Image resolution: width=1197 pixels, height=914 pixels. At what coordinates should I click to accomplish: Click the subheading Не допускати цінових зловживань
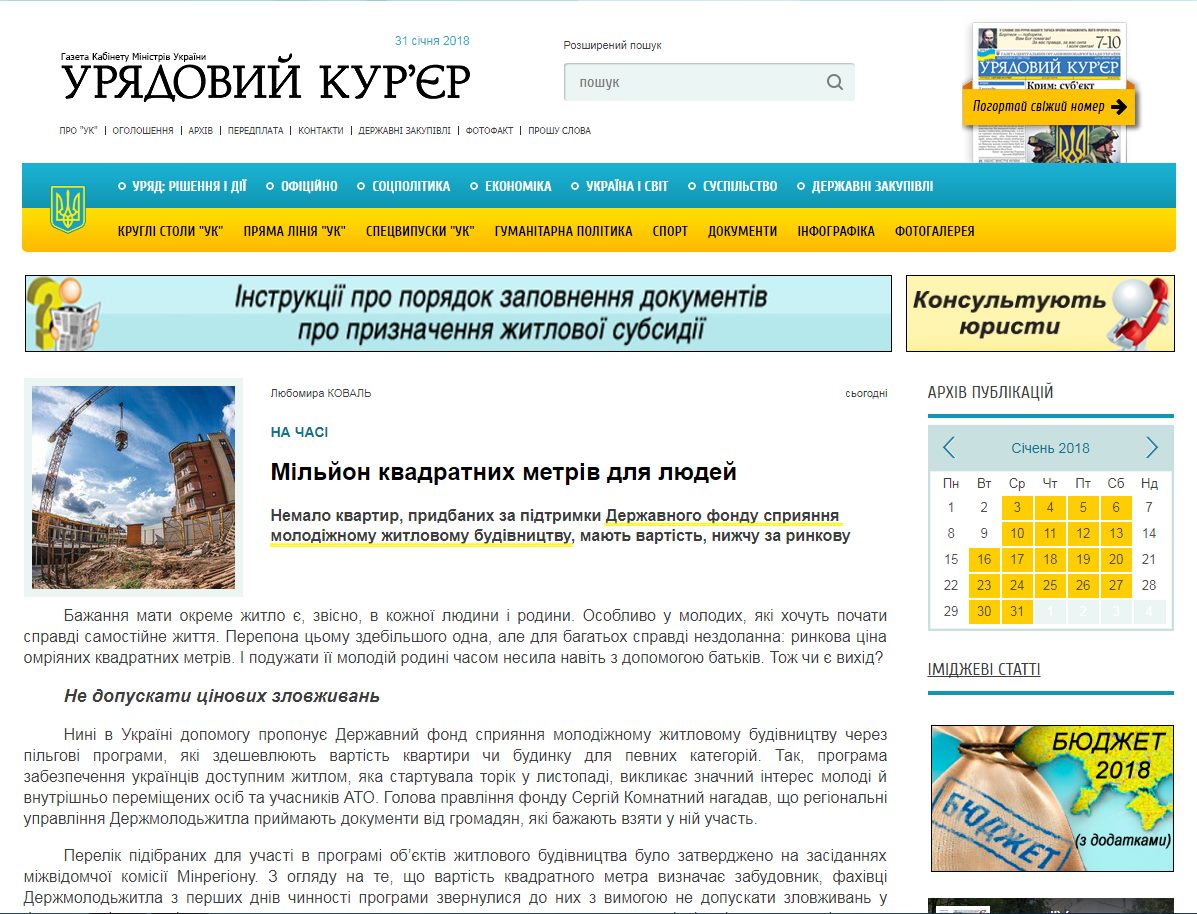[x=222, y=696]
